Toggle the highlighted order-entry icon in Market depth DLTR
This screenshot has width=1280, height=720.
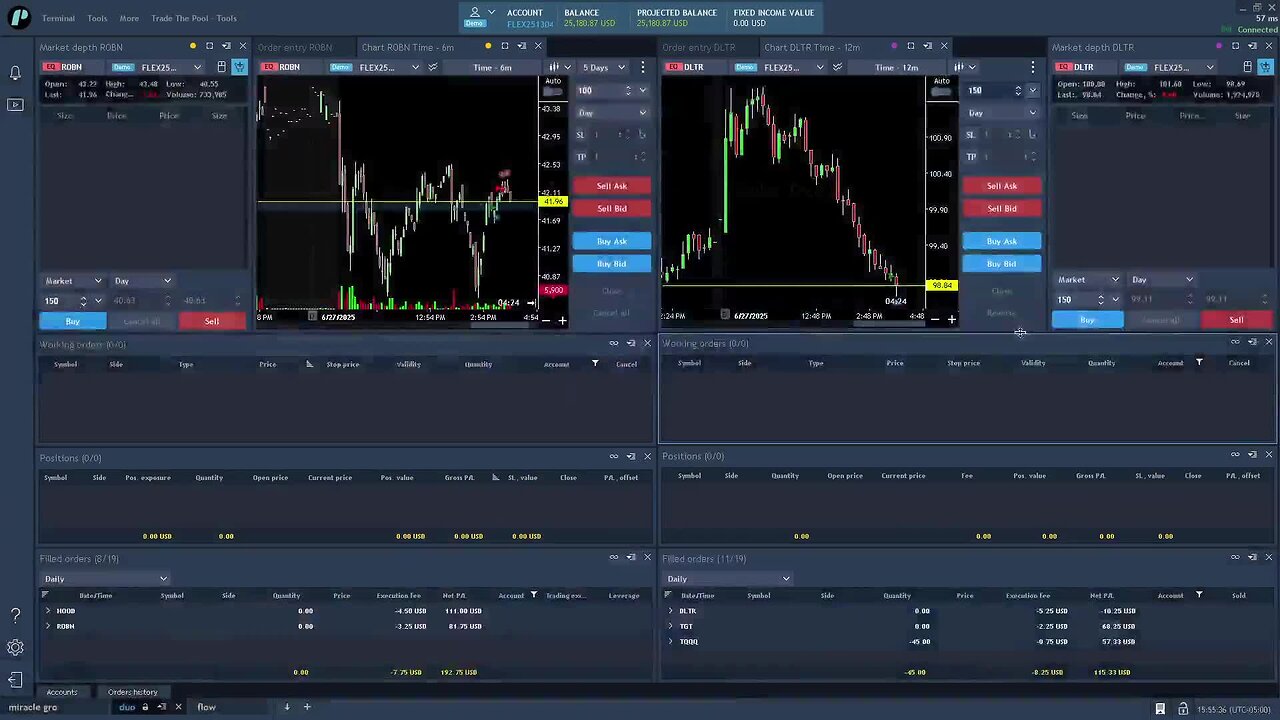[x=1265, y=67]
